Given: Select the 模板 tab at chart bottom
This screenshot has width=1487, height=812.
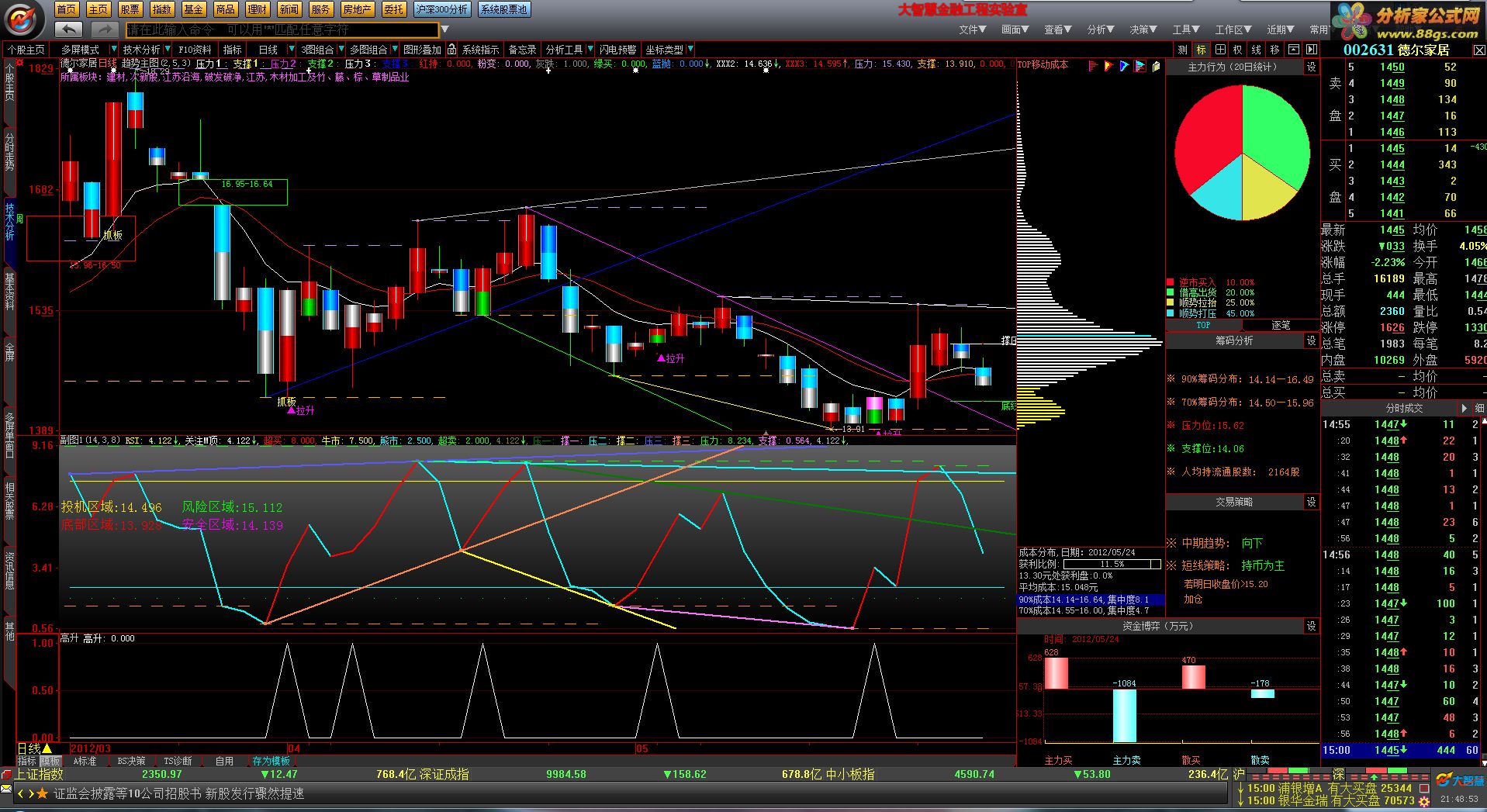Looking at the screenshot, I should pyautogui.click(x=50, y=762).
